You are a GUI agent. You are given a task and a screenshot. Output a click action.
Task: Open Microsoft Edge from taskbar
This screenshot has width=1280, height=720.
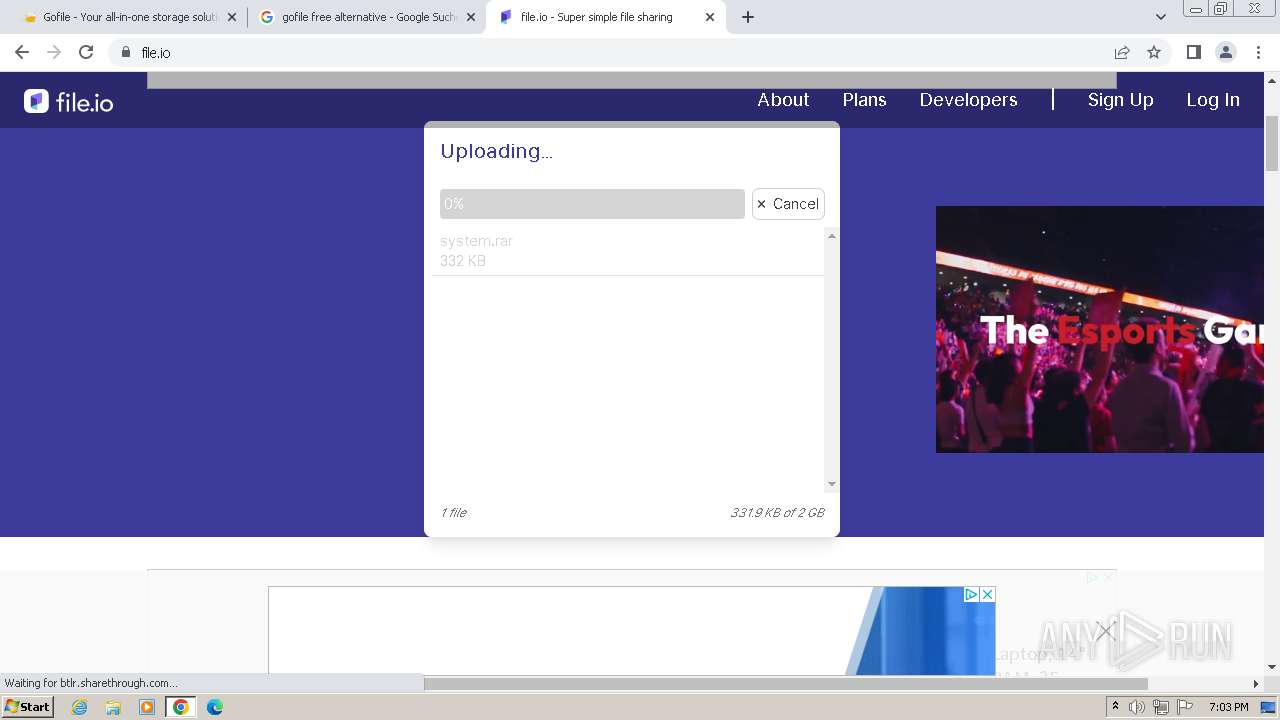point(215,707)
